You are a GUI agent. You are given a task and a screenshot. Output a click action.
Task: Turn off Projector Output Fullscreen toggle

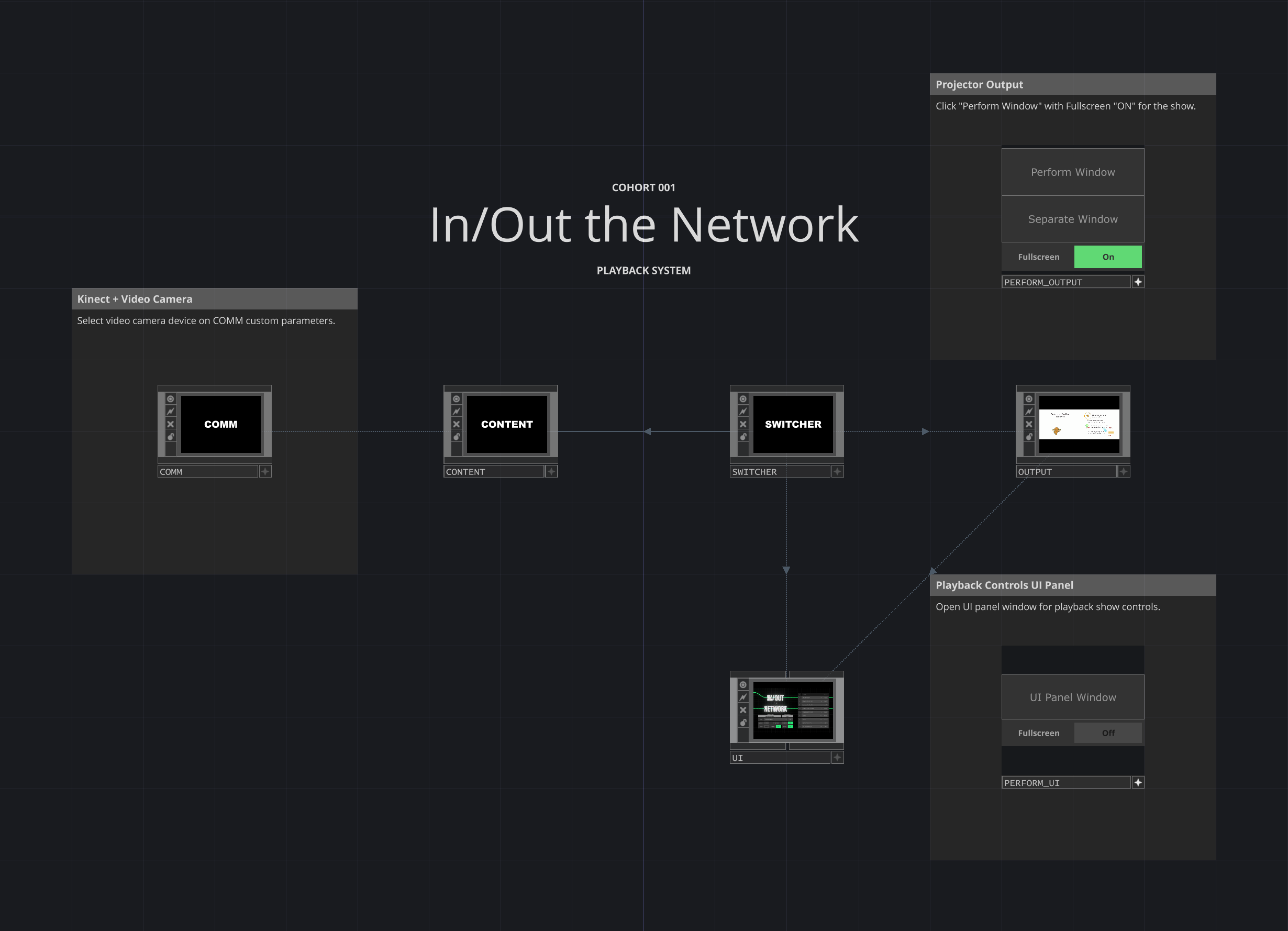click(x=1107, y=257)
